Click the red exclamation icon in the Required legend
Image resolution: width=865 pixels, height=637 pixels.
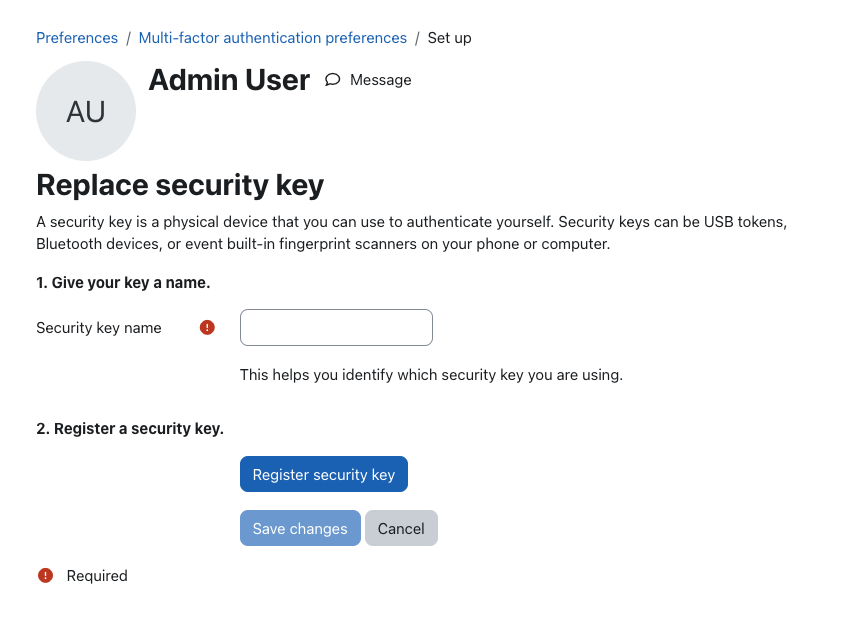[x=45, y=576]
